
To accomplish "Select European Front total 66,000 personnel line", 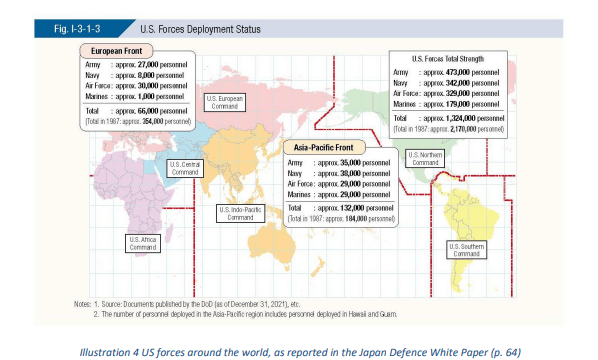I will pos(136,111).
